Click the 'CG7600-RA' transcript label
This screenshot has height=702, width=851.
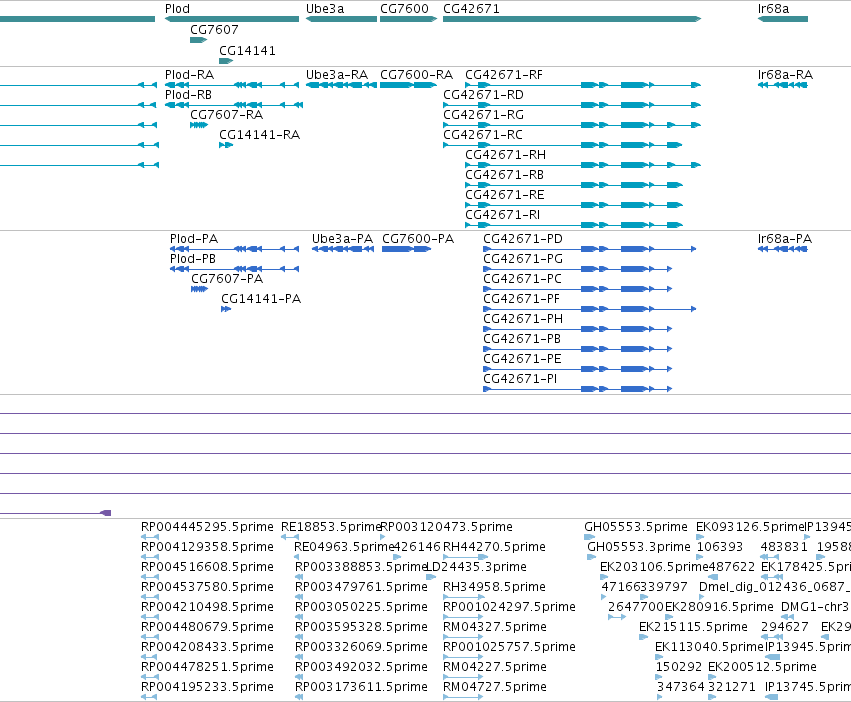tap(416, 74)
